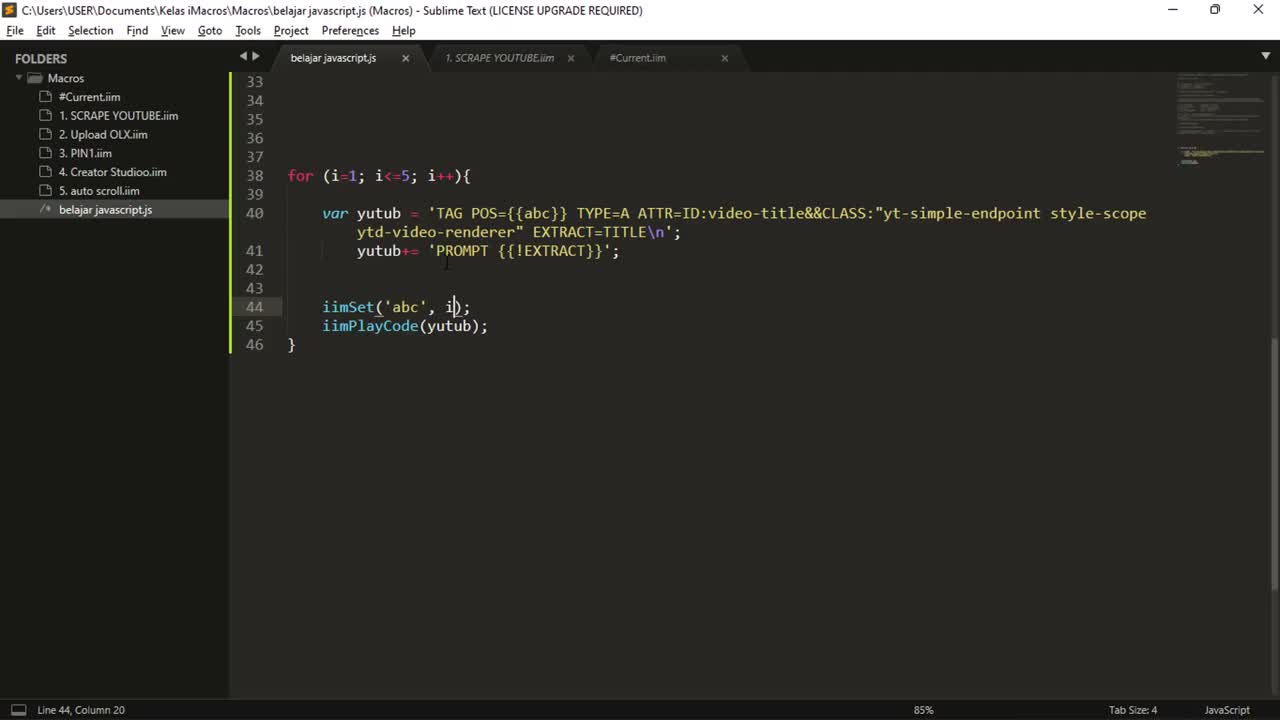This screenshot has height=720, width=1280.
Task: Close the belajar javascript.js tab
Action: (405, 58)
